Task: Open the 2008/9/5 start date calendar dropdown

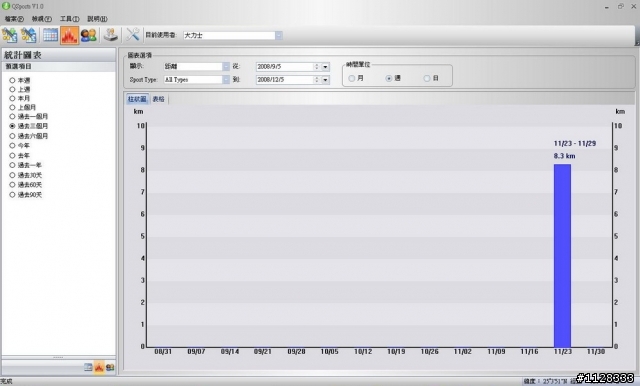Action: [x=325, y=67]
